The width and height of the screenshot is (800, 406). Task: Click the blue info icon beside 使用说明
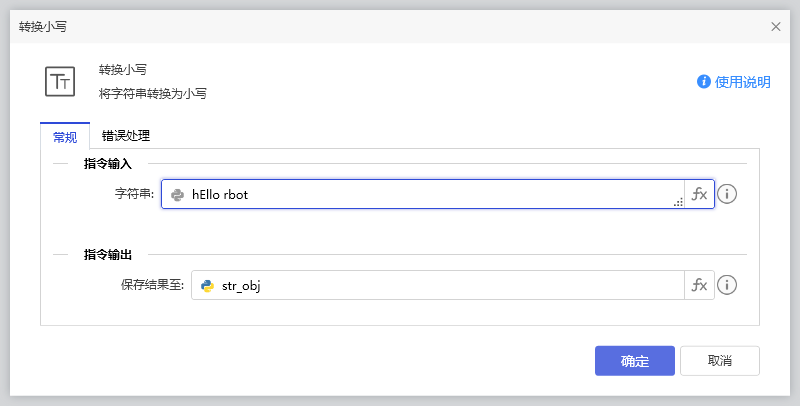click(x=704, y=82)
